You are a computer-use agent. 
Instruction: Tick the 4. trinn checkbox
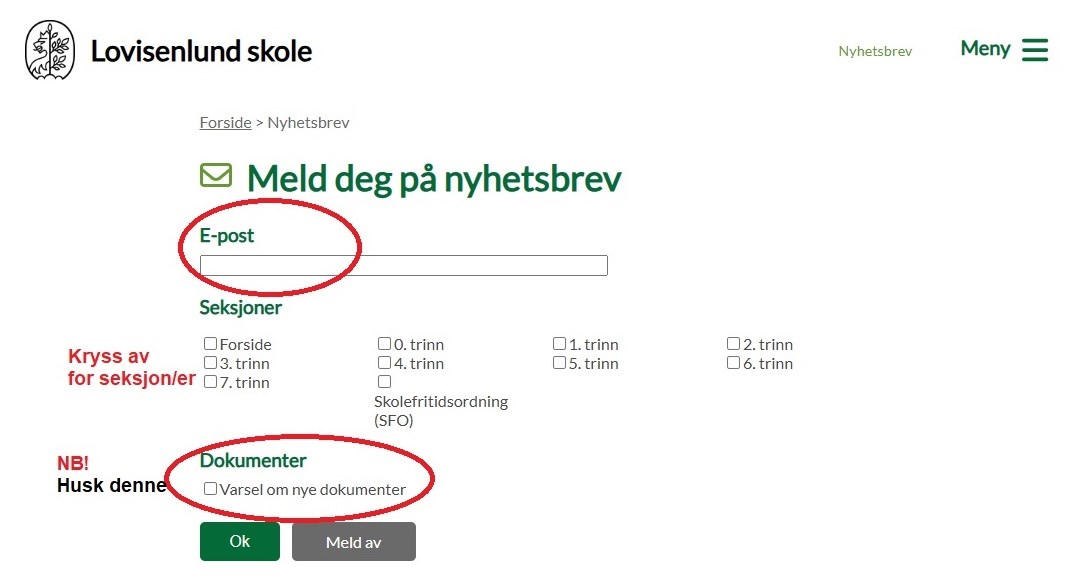pyautogui.click(x=384, y=363)
